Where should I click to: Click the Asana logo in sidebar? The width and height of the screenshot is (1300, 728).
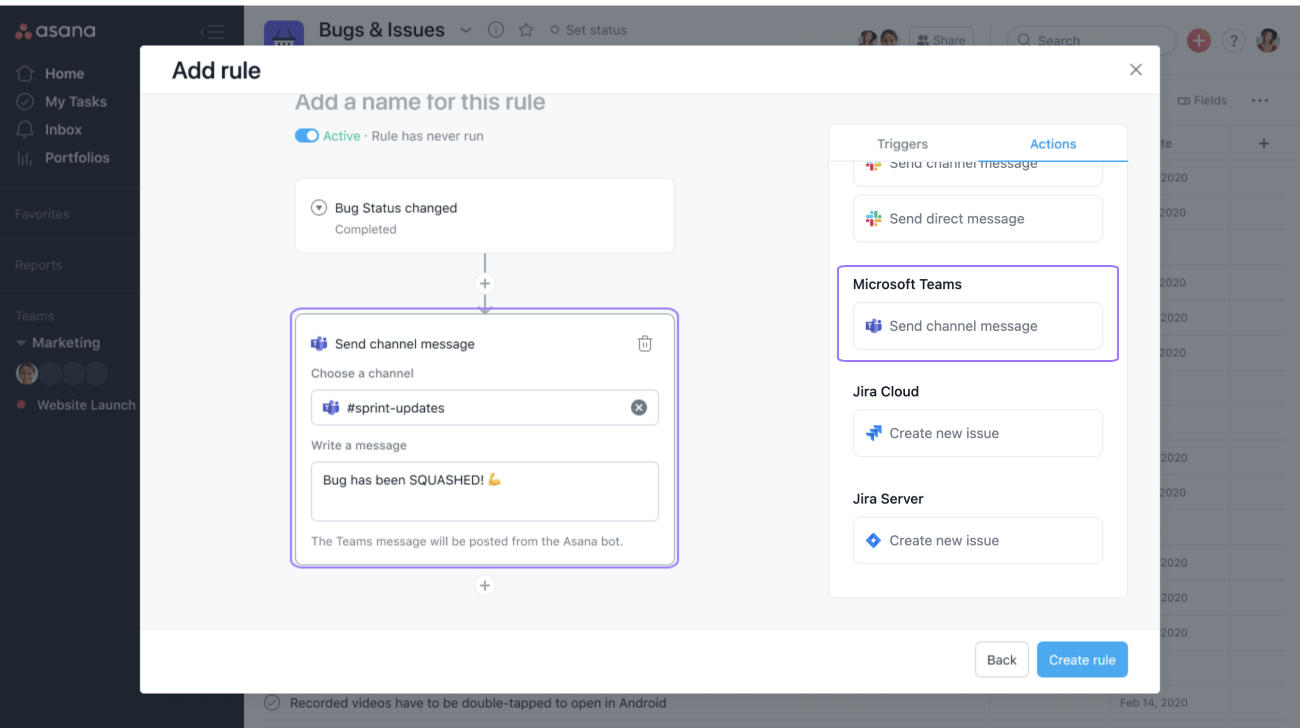pos(56,31)
